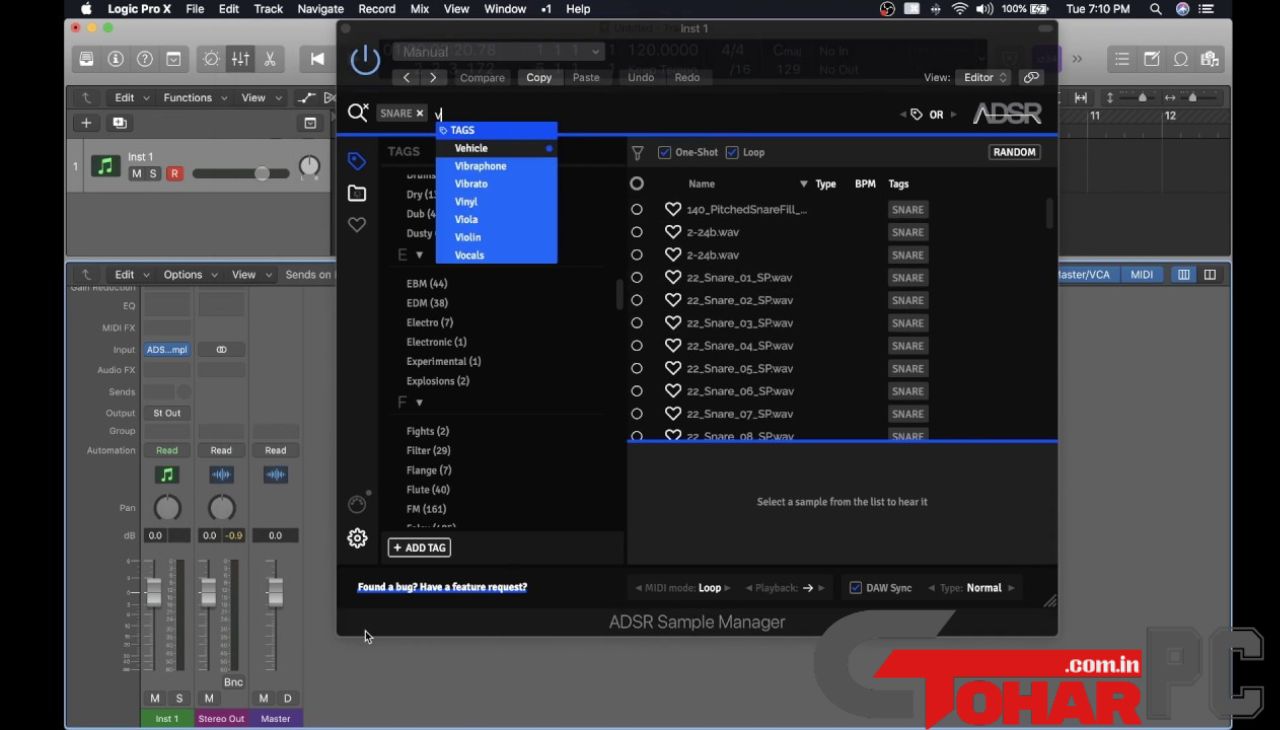Click the plugin Copy button

539,77
